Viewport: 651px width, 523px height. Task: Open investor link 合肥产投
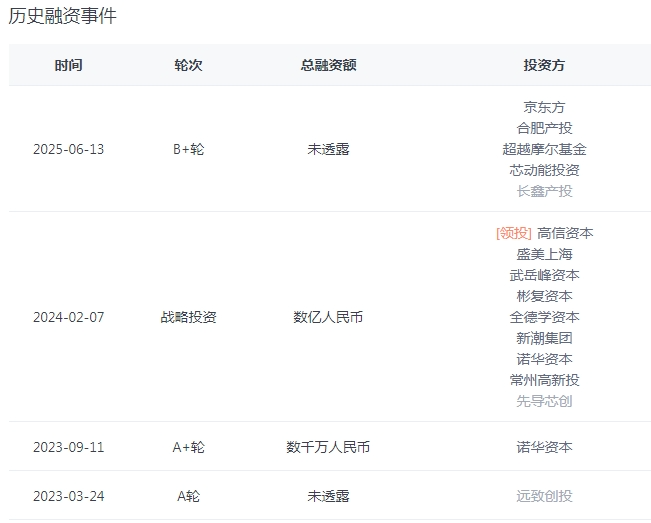click(544, 128)
